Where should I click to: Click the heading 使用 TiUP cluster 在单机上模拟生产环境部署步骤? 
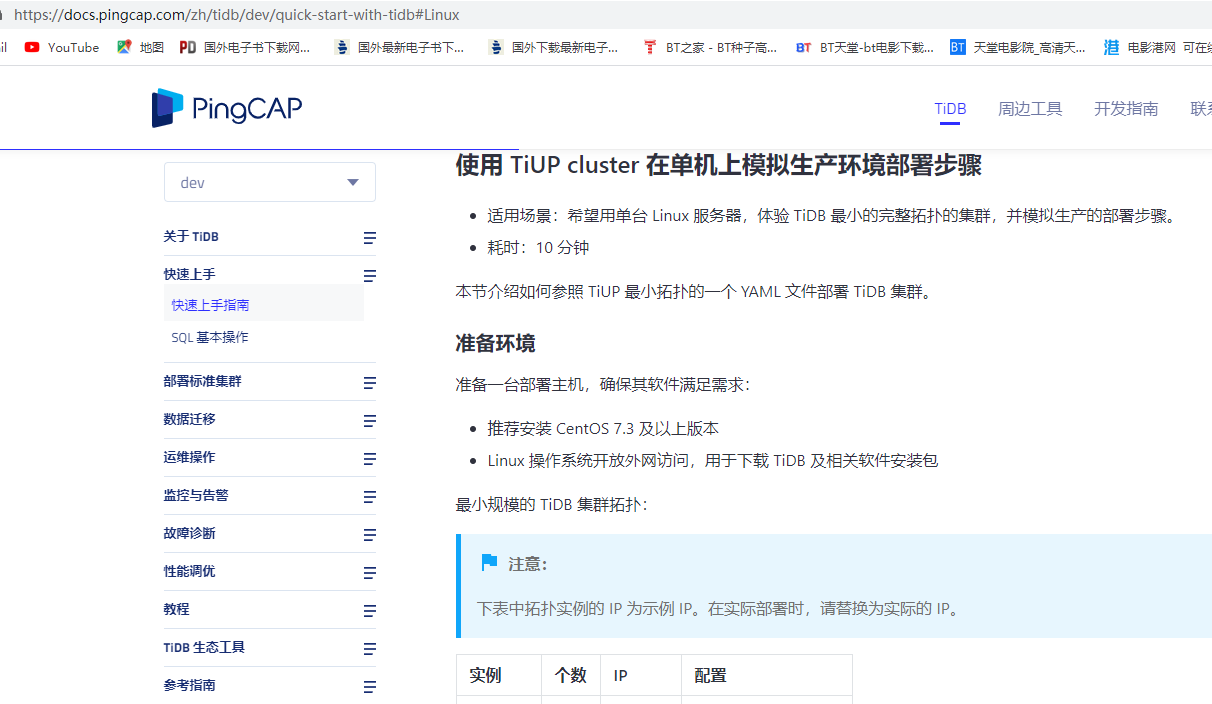point(719,166)
